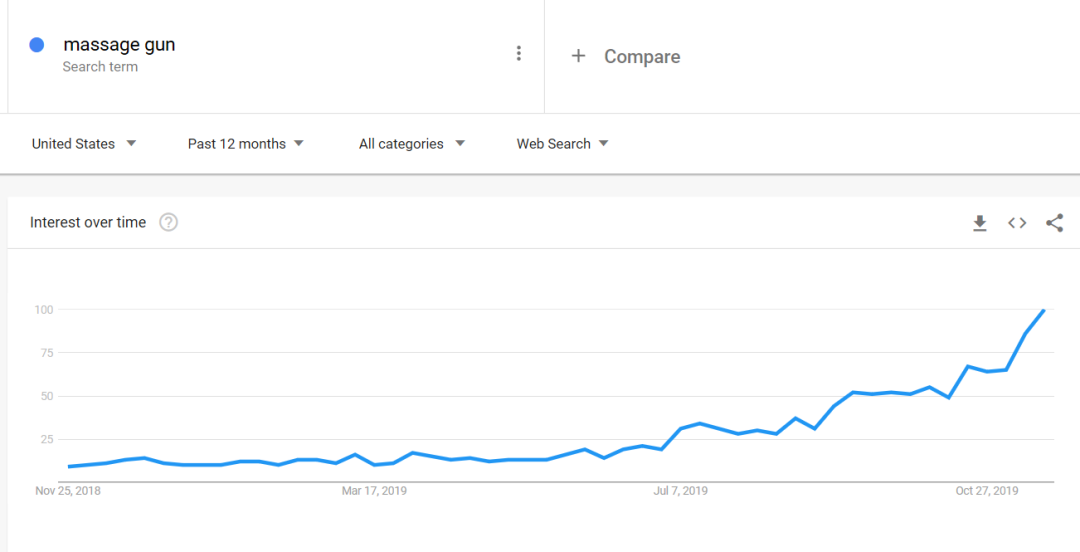Screen dimensions: 1080x552
Task: Change the Web Search type dropdown
Action: point(562,144)
